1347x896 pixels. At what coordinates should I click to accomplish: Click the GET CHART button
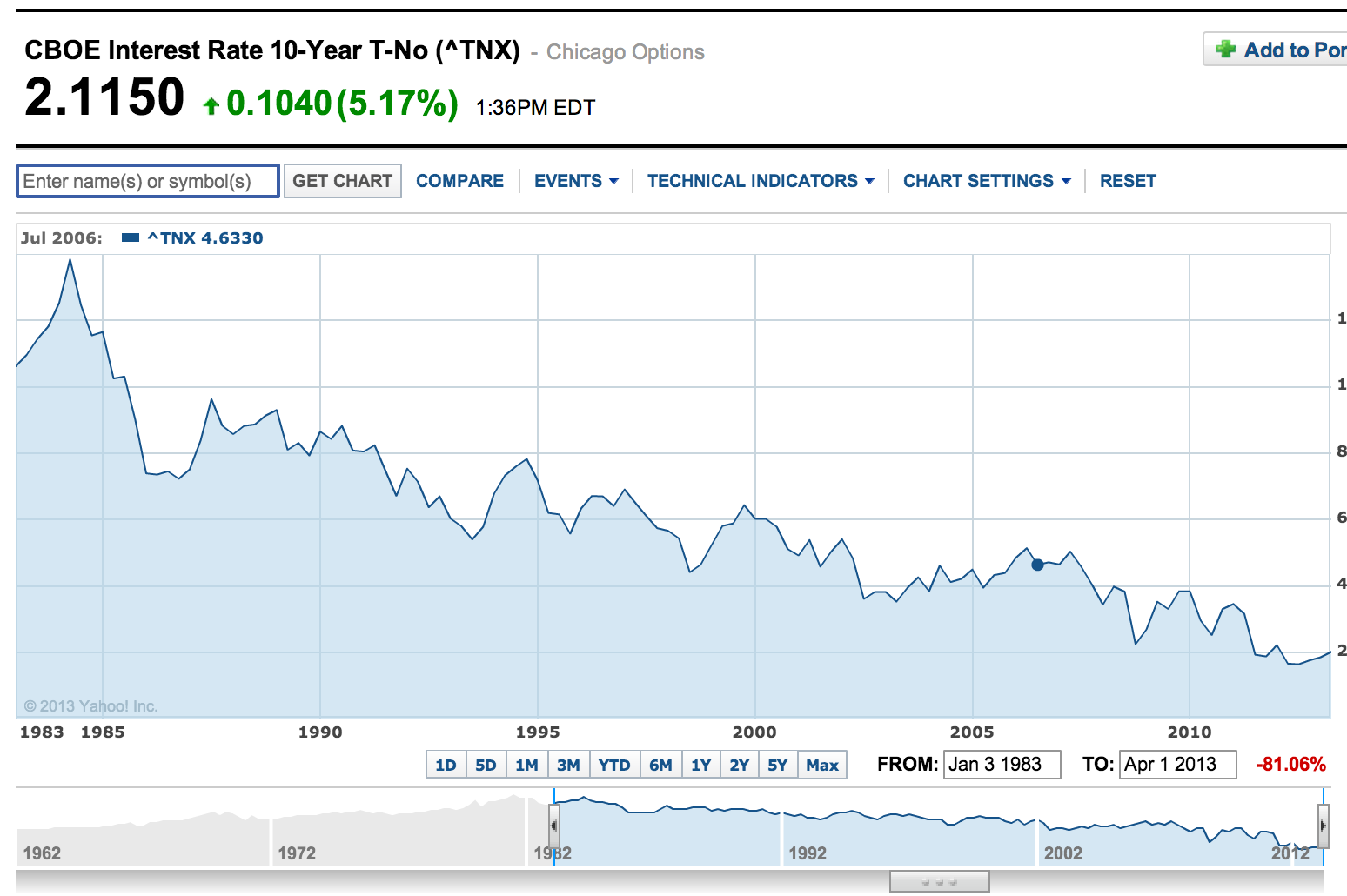tap(343, 181)
